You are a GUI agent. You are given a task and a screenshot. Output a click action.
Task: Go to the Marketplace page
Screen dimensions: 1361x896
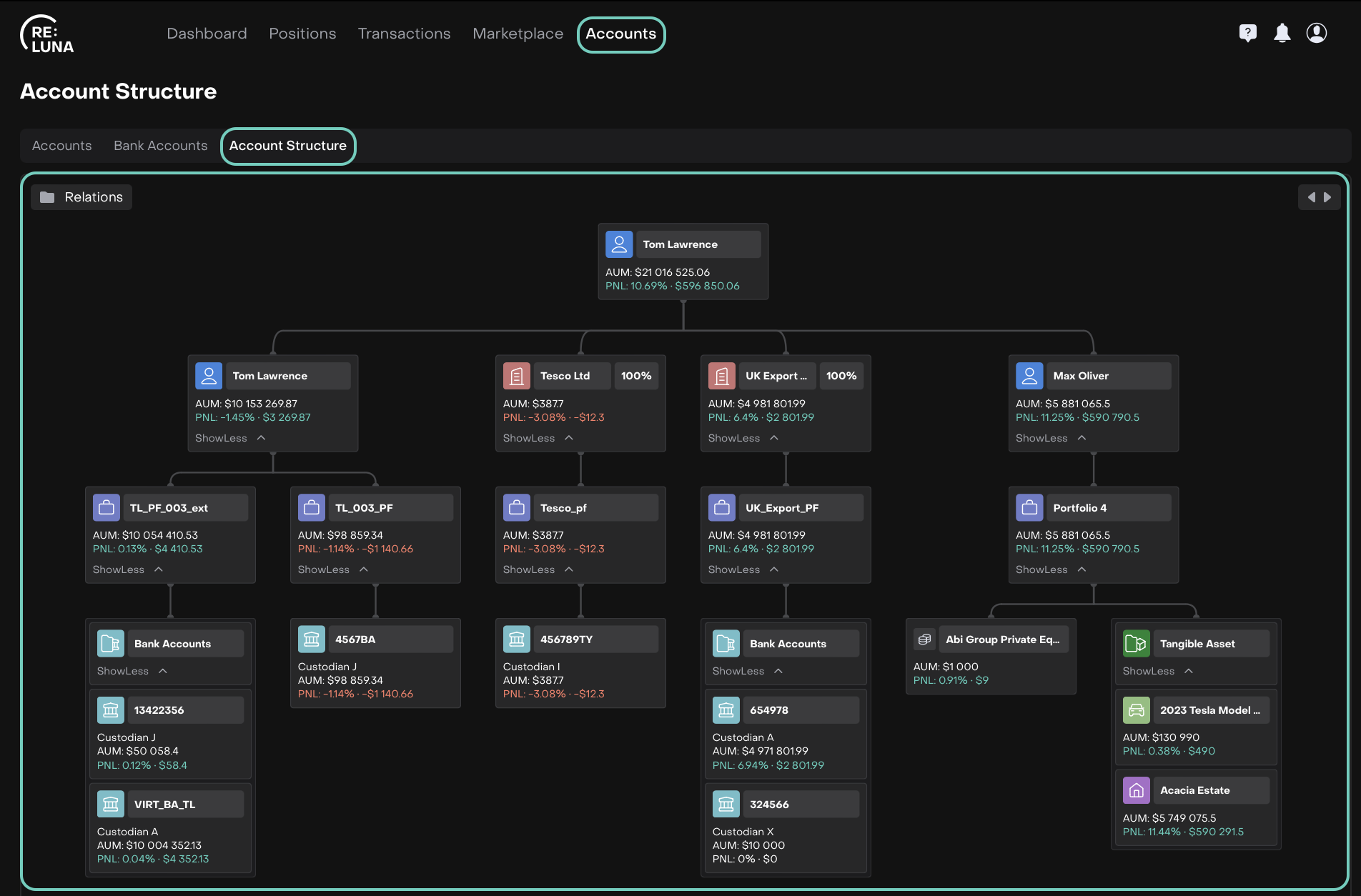pos(518,34)
